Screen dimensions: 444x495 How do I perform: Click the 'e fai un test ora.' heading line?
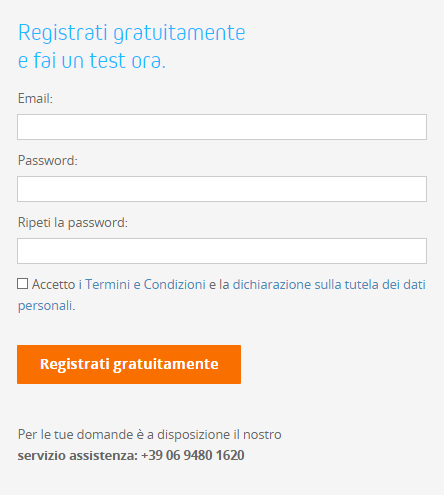pos(92,61)
